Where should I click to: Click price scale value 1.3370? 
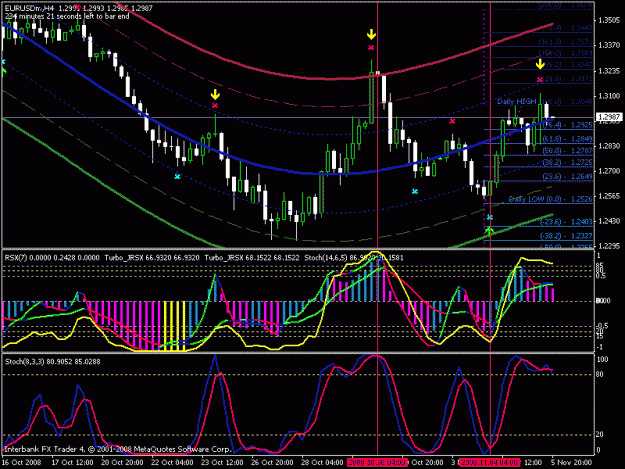tap(609, 46)
